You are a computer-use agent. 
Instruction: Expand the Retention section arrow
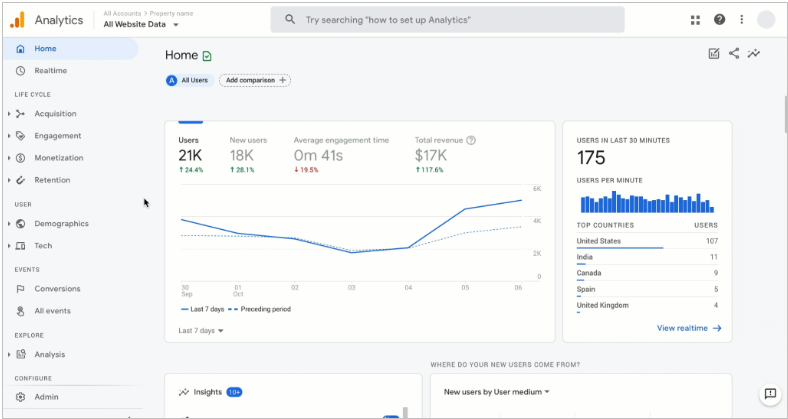click(9, 180)
